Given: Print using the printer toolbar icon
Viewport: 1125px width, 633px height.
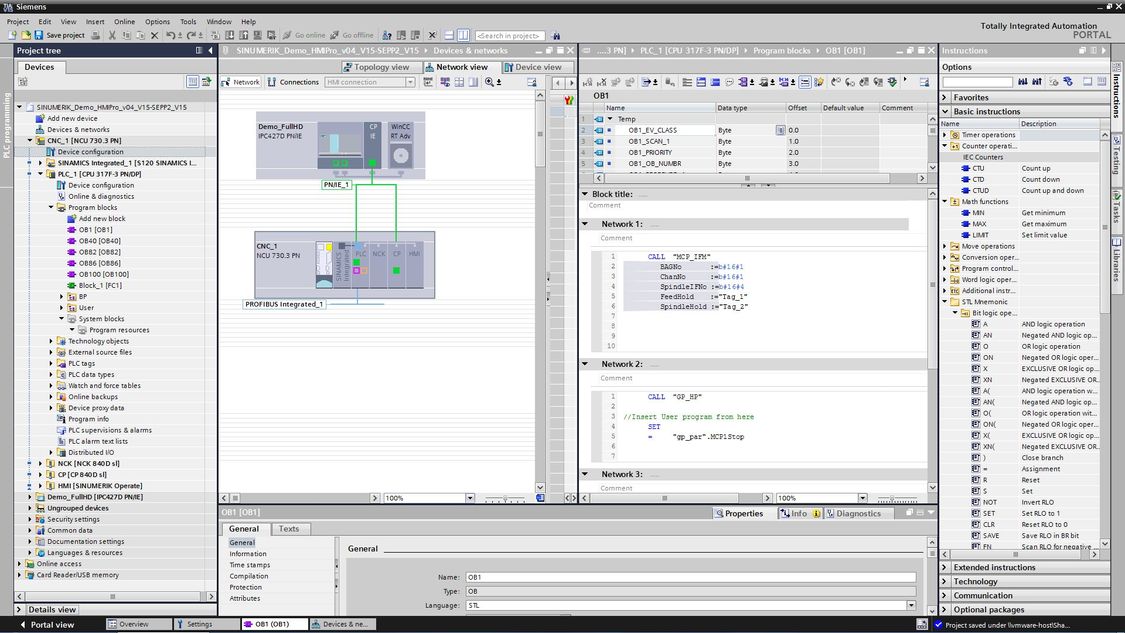Looking at the screenshot, I should (95, 35).
